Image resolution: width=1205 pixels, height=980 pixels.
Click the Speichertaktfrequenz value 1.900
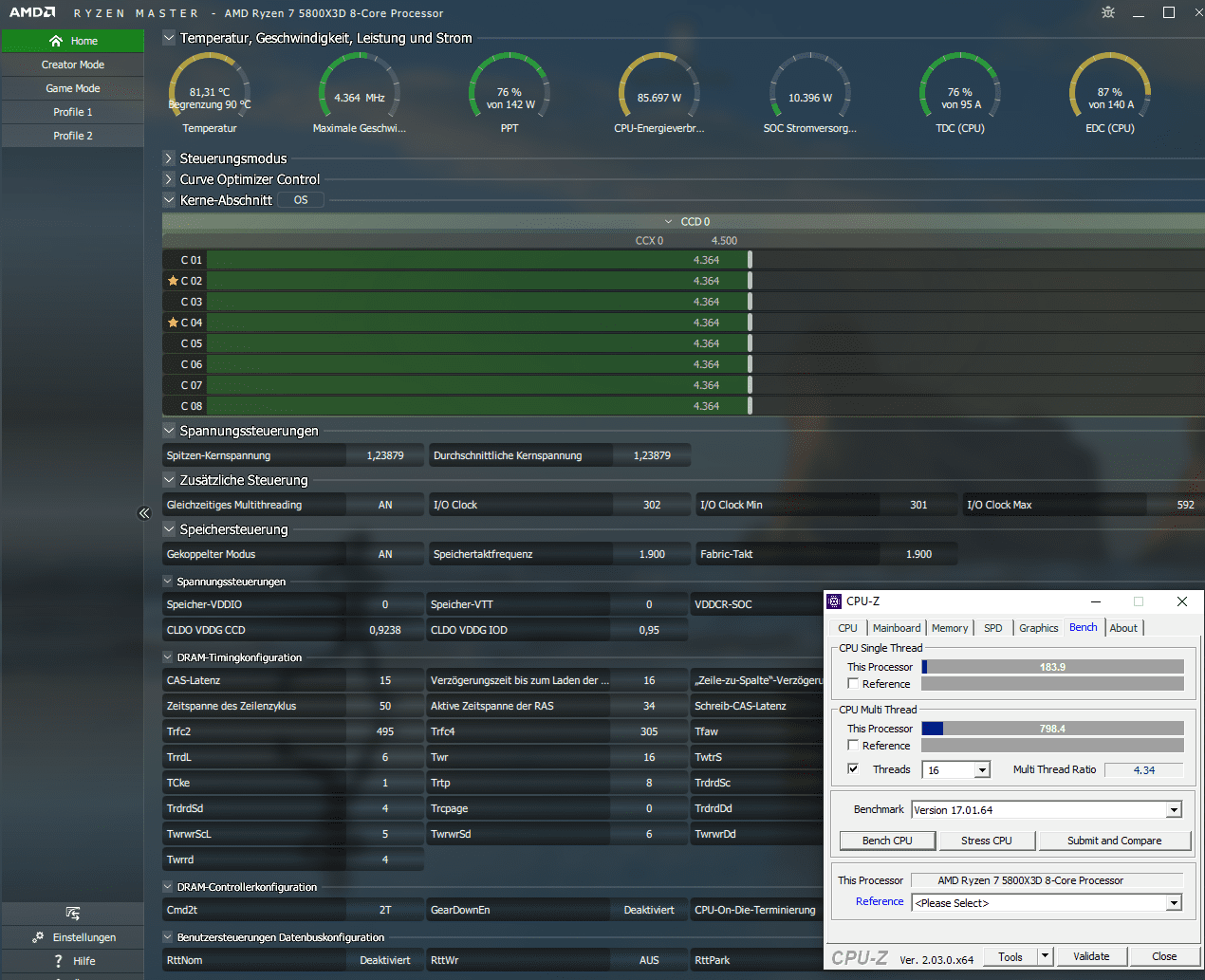(x=652, y=554)
